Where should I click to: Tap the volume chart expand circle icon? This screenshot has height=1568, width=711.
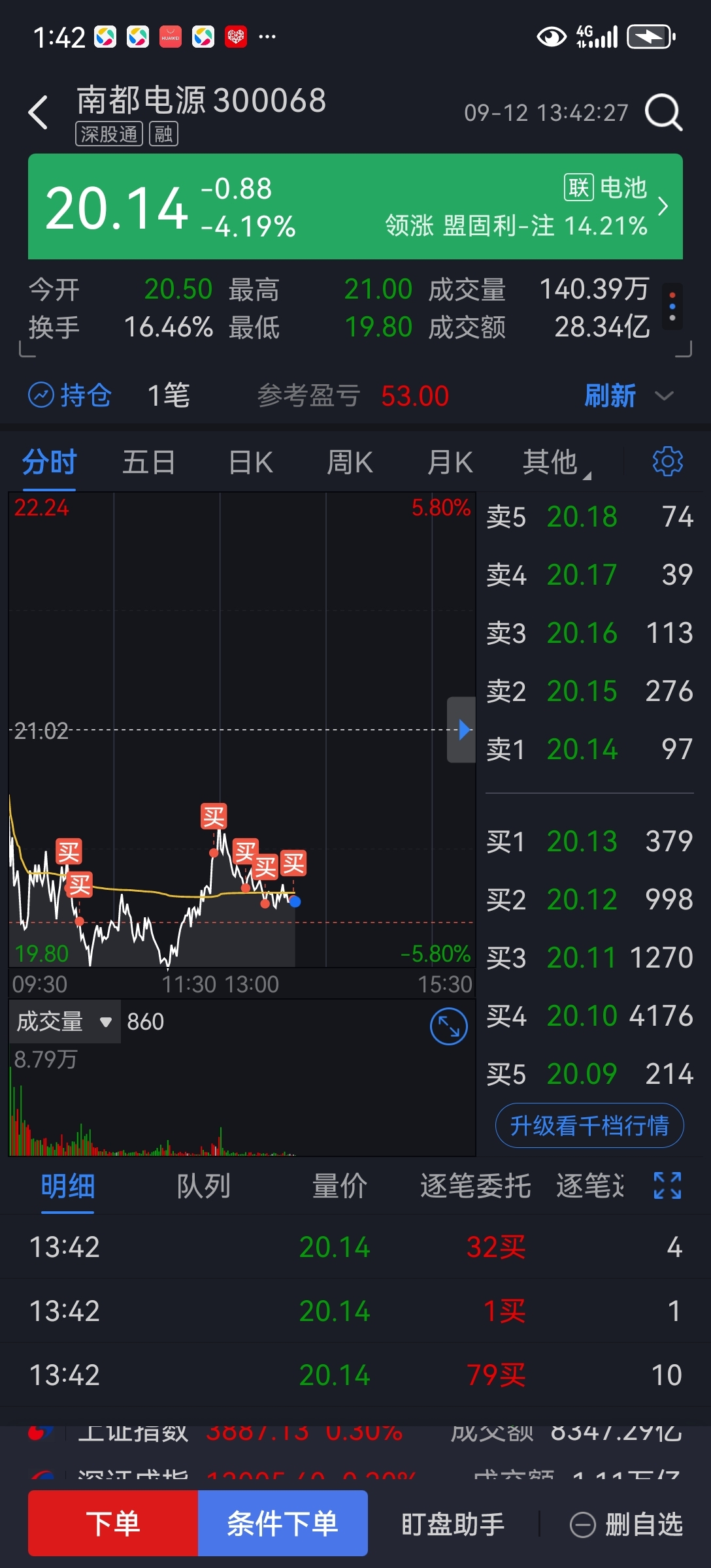coord(449,1026)
